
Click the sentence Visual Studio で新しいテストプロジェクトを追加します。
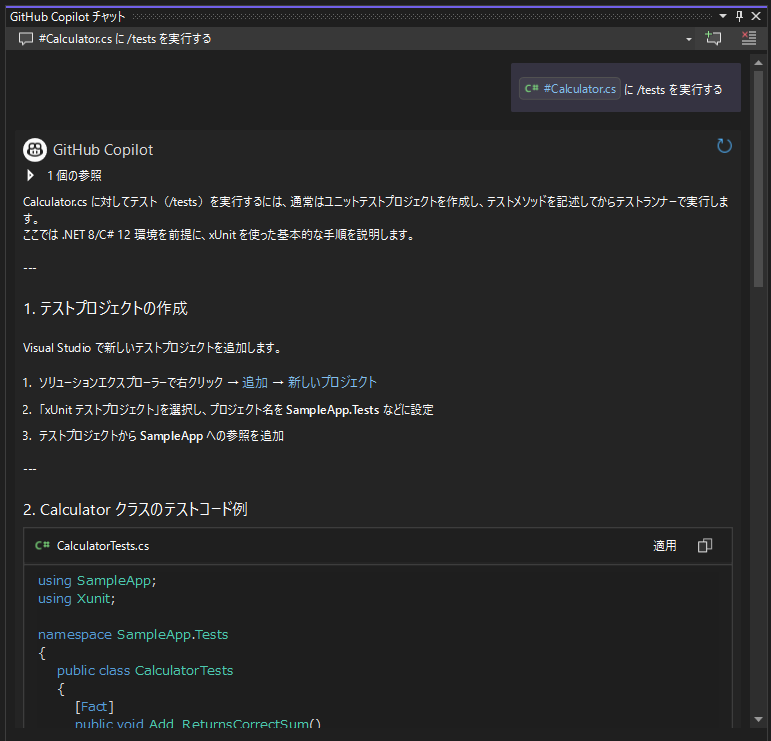[153, 348]
